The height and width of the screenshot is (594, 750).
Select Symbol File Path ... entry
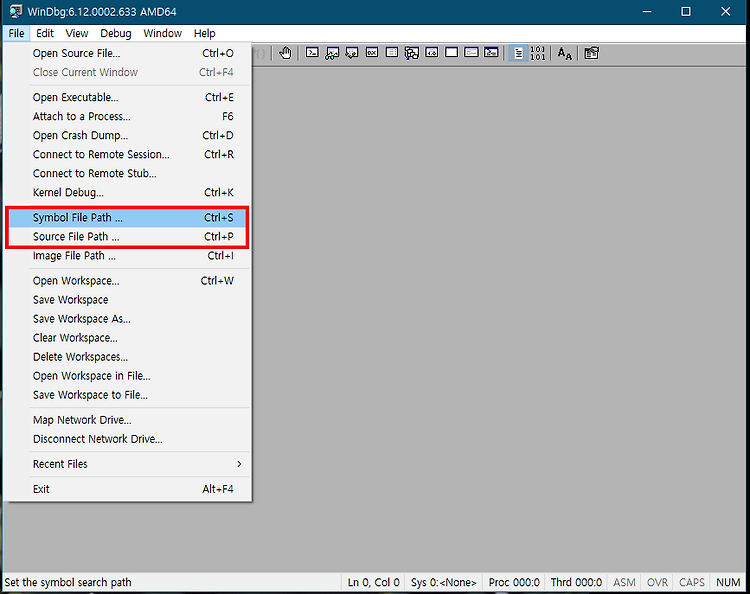(x=128, y=218)
